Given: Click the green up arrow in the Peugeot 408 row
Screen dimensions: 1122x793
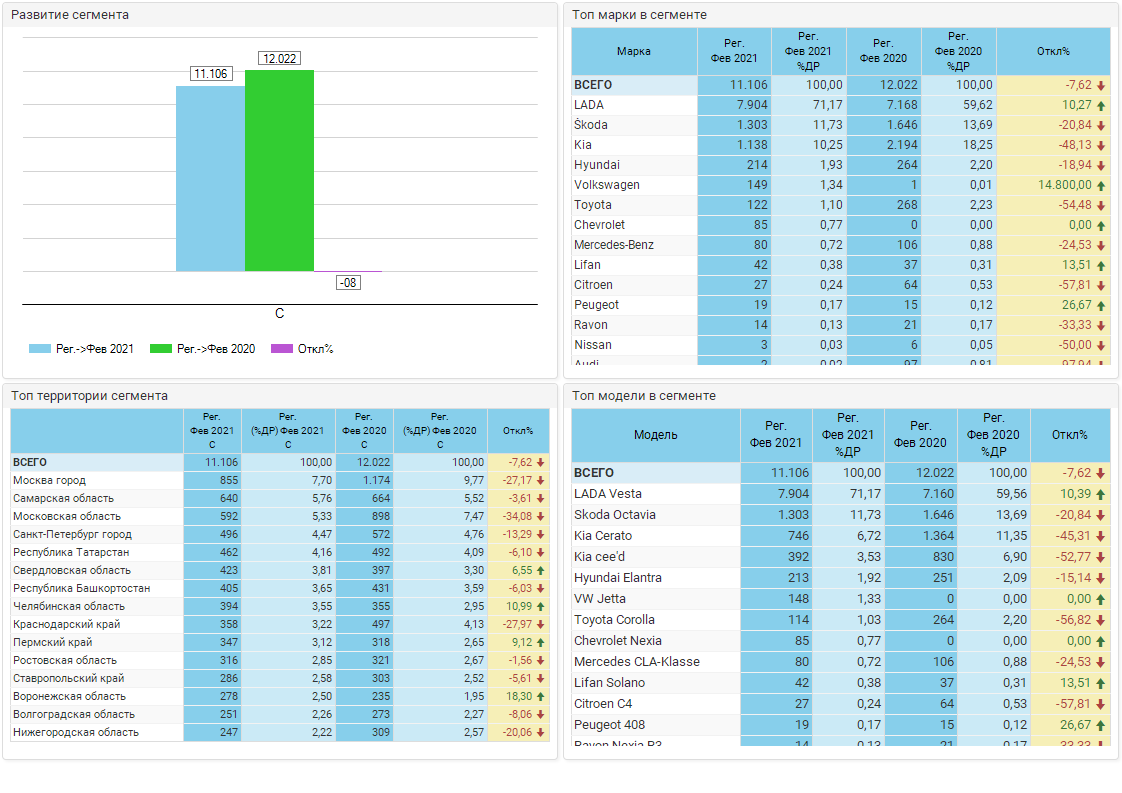Looking at the screenshot, I should click(1101, 725).
